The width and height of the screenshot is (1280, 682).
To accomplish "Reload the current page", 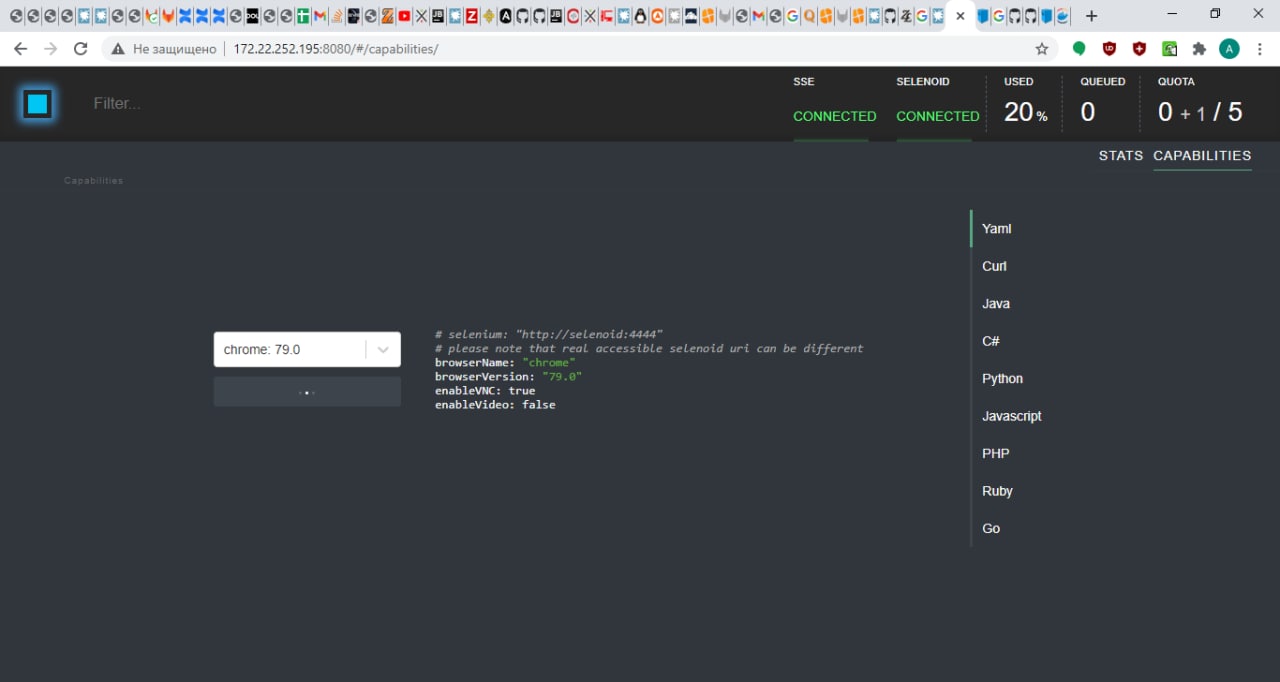I will pyautogui.click(x=81, y=48).
